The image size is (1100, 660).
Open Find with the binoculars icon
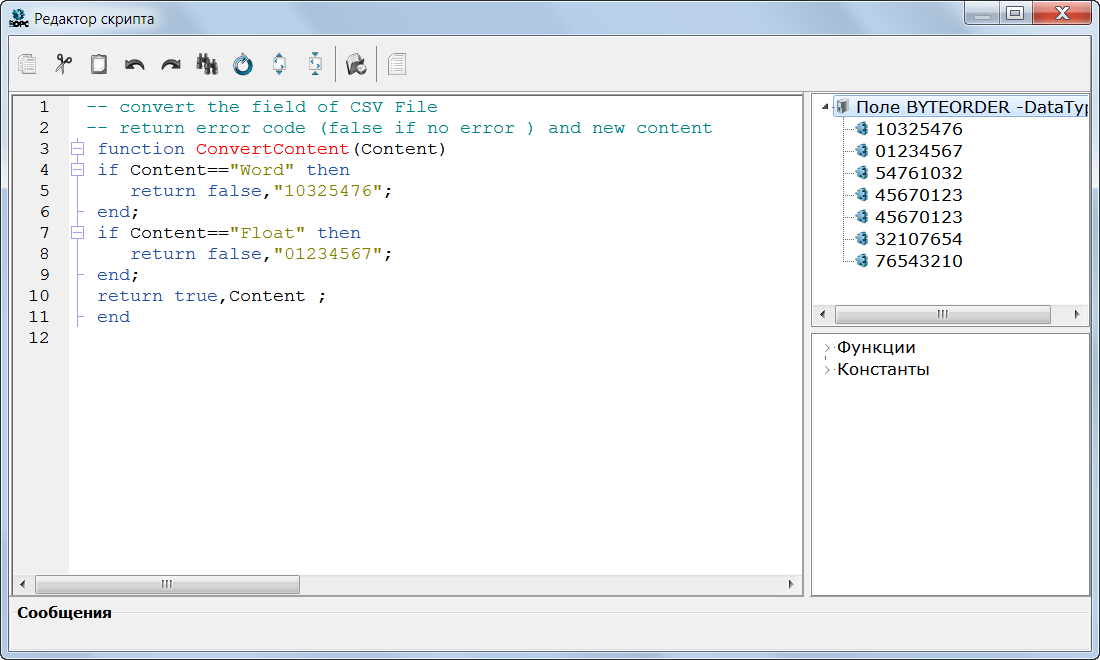(x=207, y=65)
